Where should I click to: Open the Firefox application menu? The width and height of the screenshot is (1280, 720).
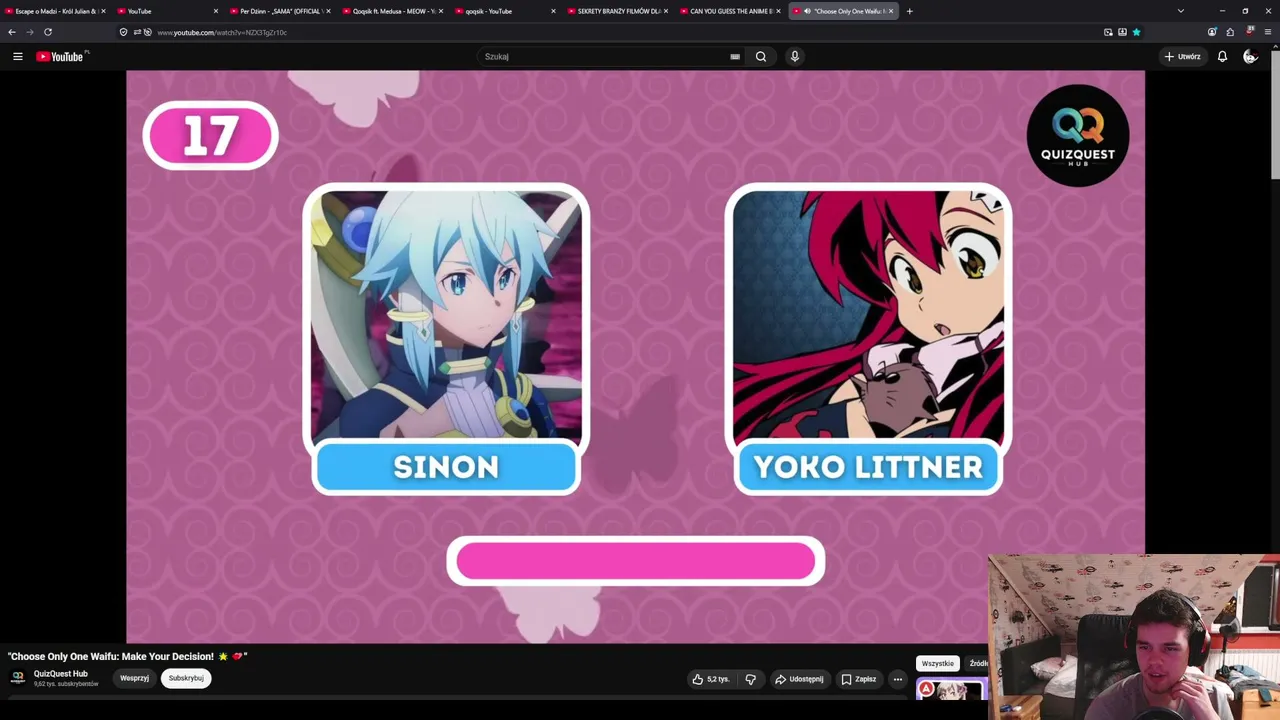click(1268, 32)
